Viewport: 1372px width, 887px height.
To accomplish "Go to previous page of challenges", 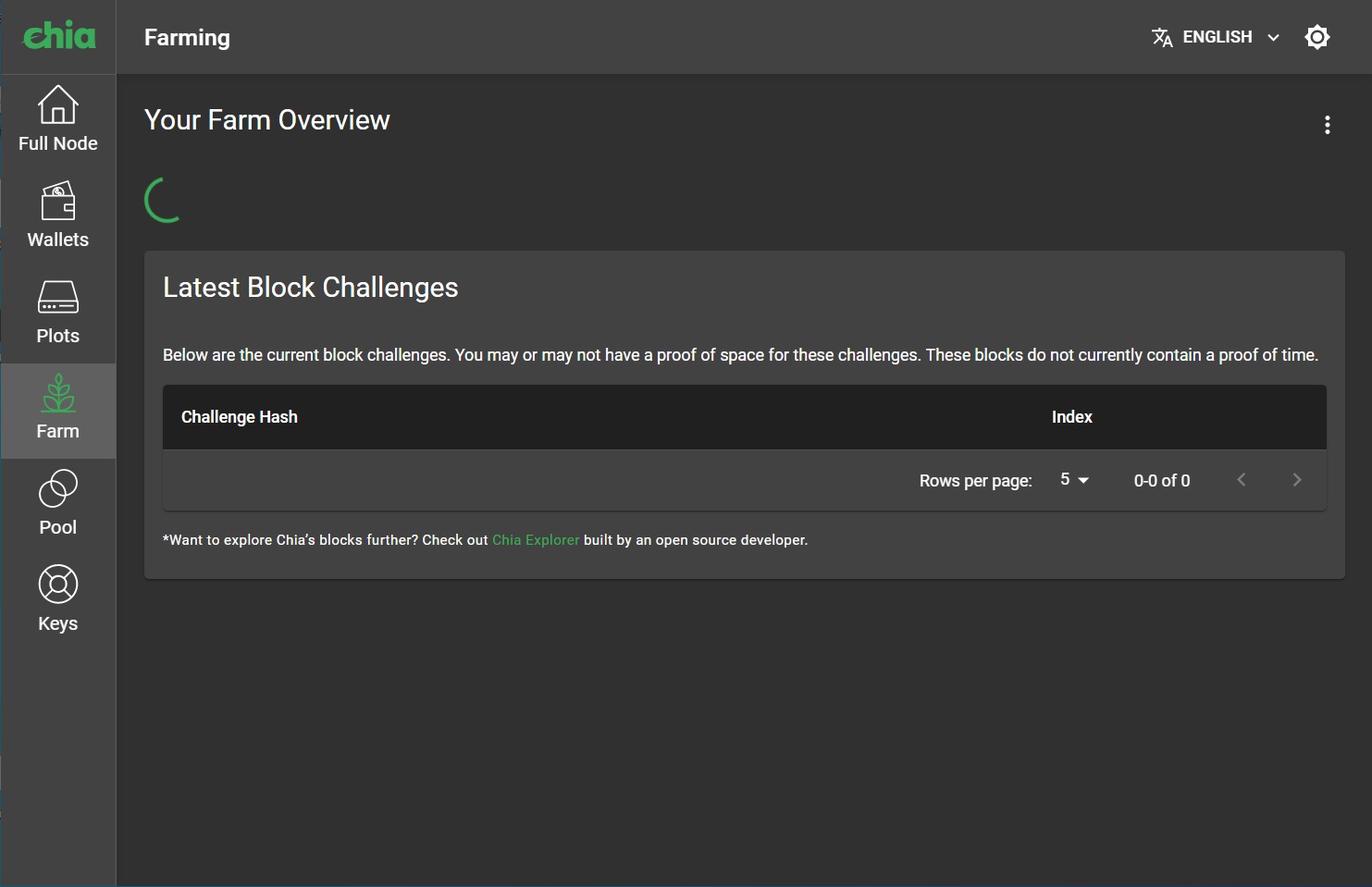I will tap(1242, 479).
